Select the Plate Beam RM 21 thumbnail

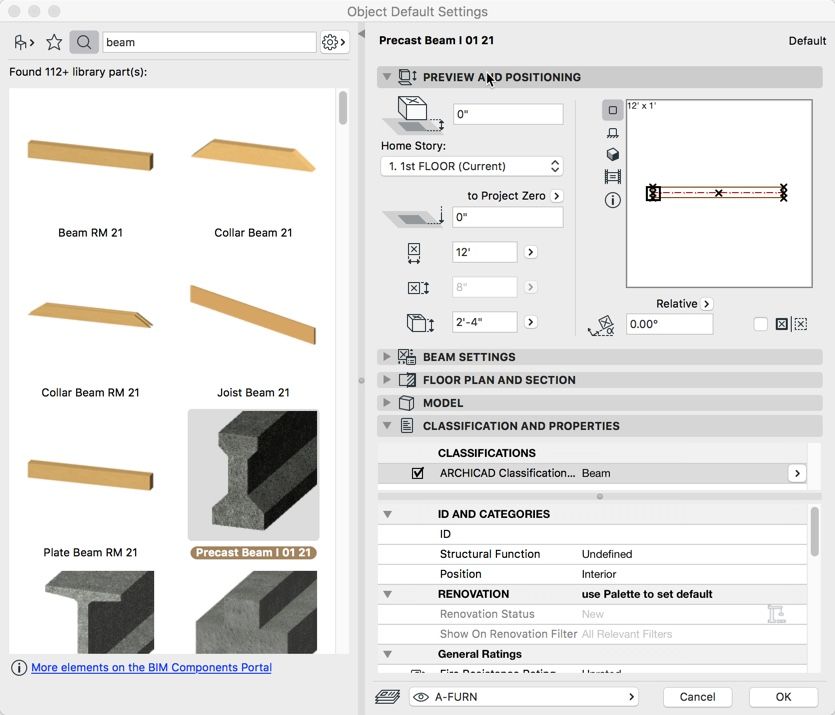91,474
